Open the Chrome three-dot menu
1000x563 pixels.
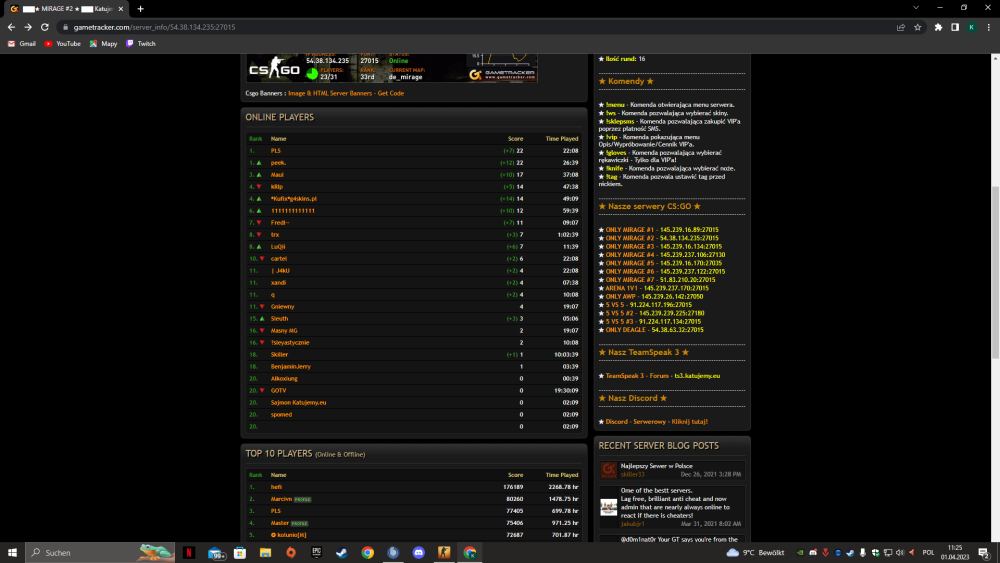coord(989,27)
